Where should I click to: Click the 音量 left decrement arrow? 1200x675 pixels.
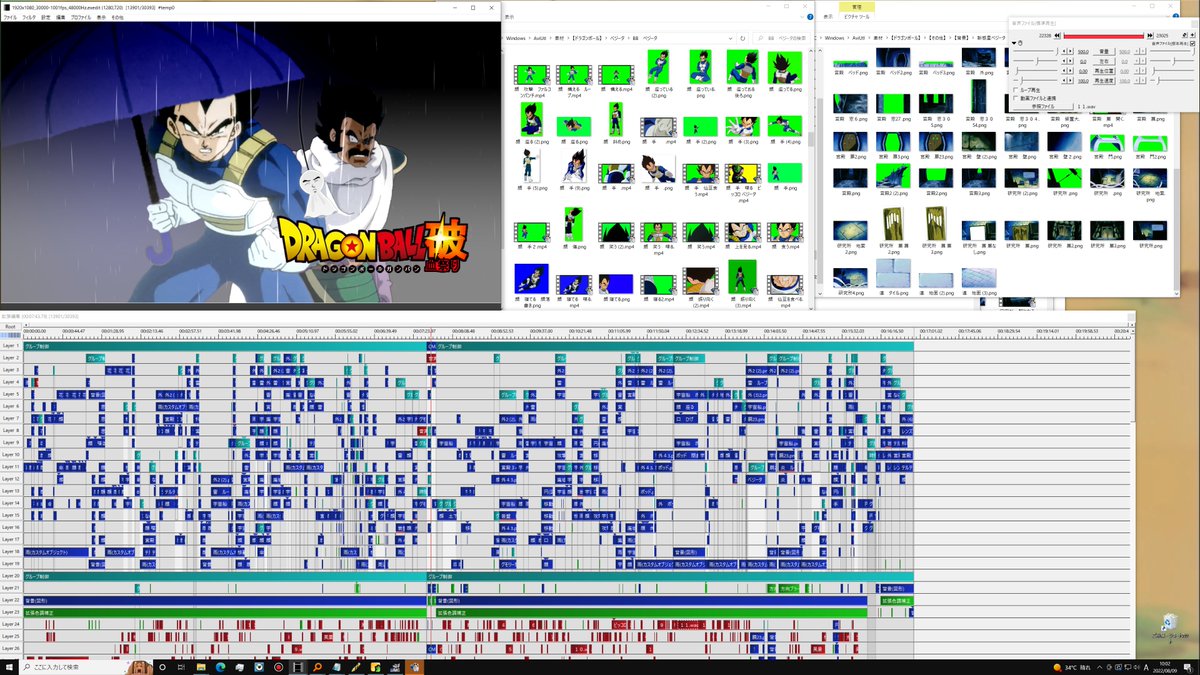(x=1064, y=52)
